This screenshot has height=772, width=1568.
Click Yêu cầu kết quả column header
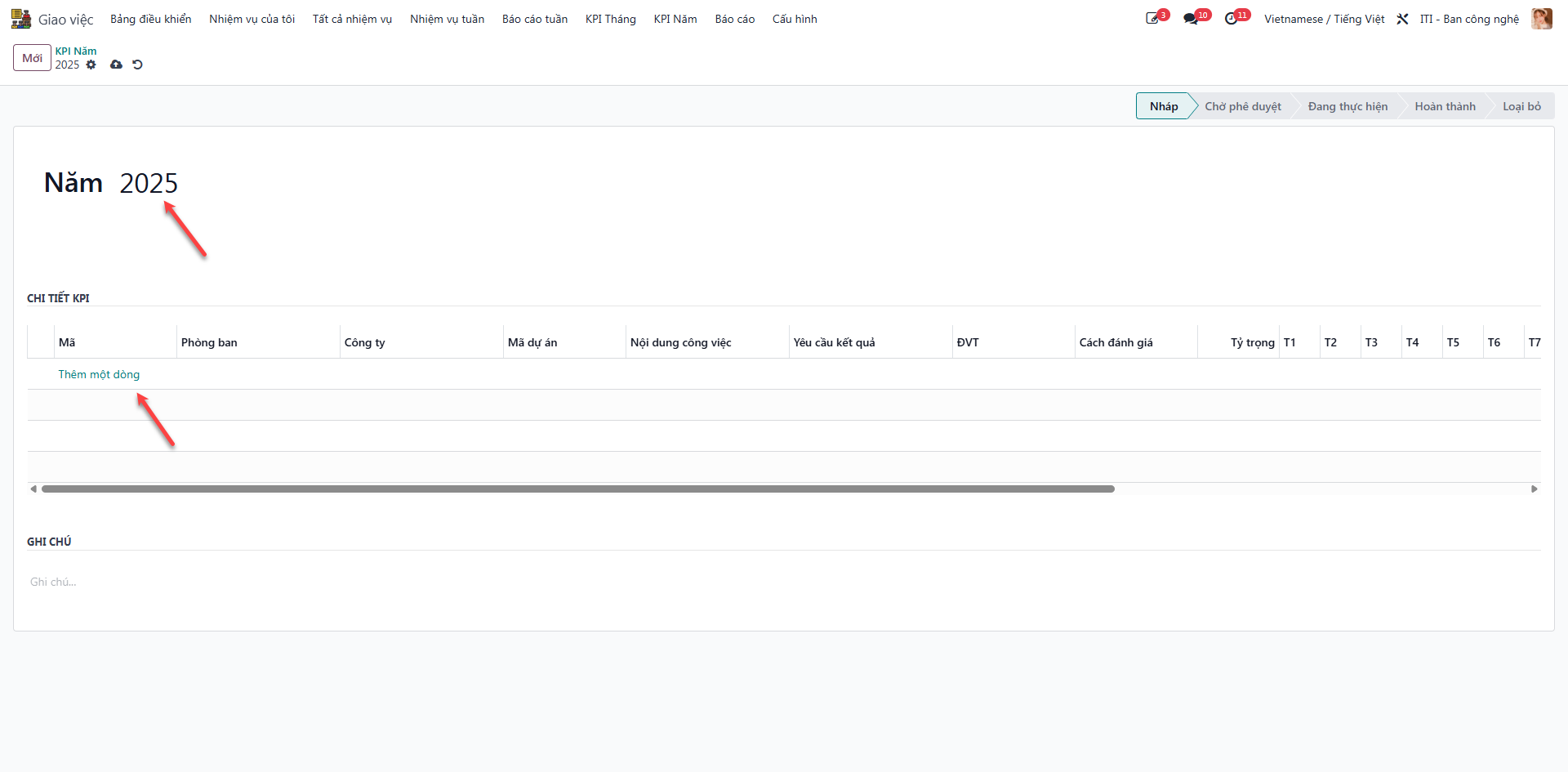871,342
